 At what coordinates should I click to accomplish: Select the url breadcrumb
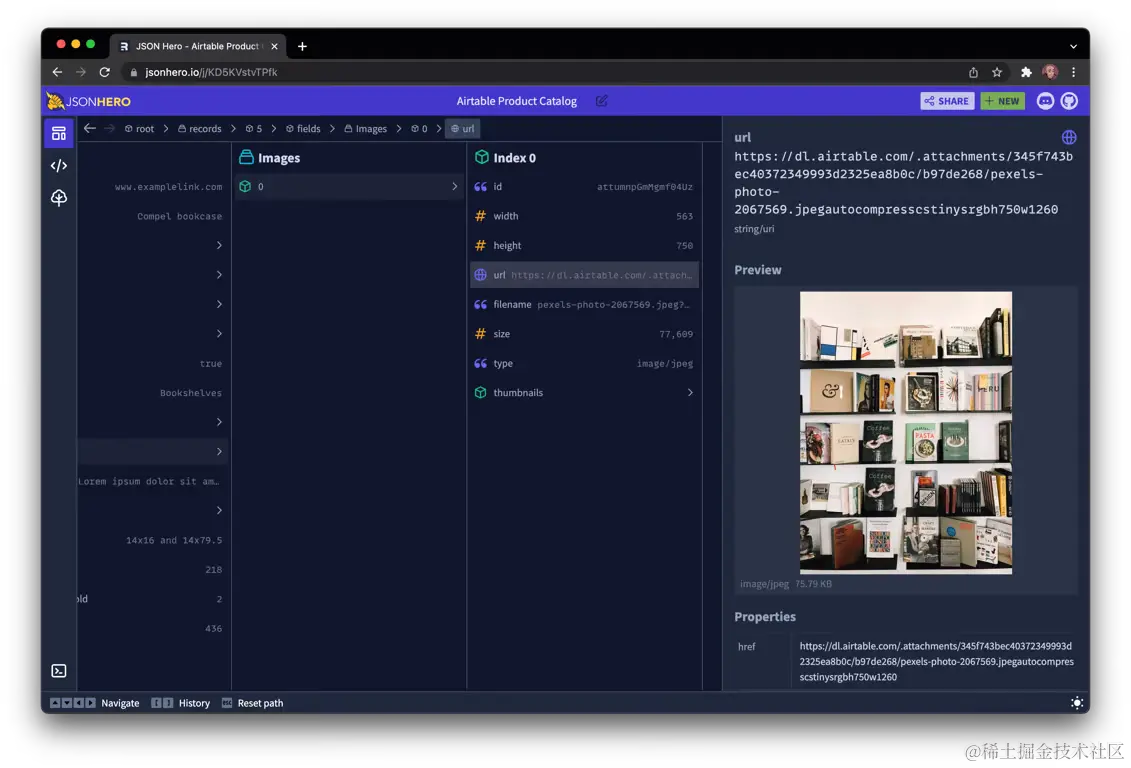(x=463, y=128)
